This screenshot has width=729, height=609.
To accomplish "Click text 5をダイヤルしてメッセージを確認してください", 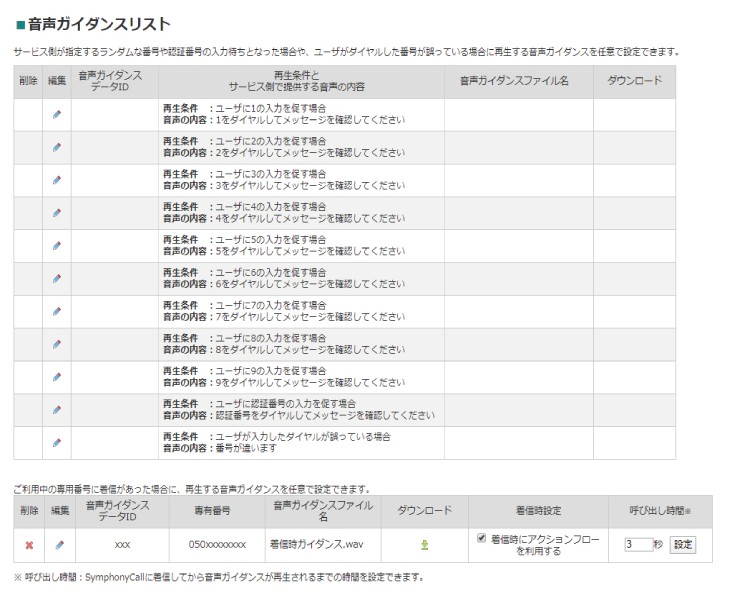I will coord(310,252).
